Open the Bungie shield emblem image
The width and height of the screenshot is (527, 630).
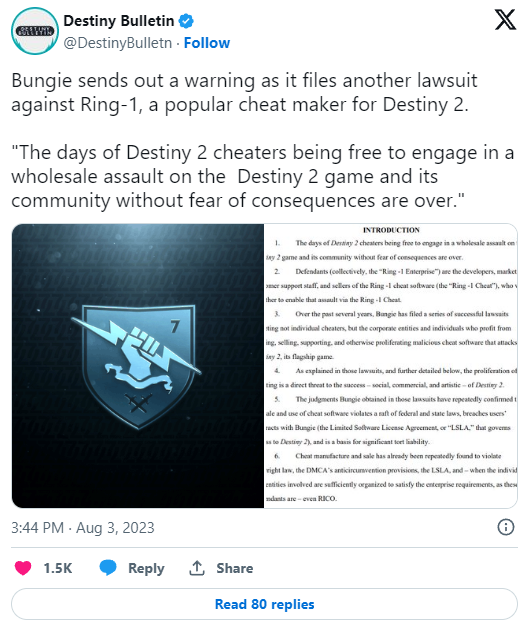(x=138, y=366)
